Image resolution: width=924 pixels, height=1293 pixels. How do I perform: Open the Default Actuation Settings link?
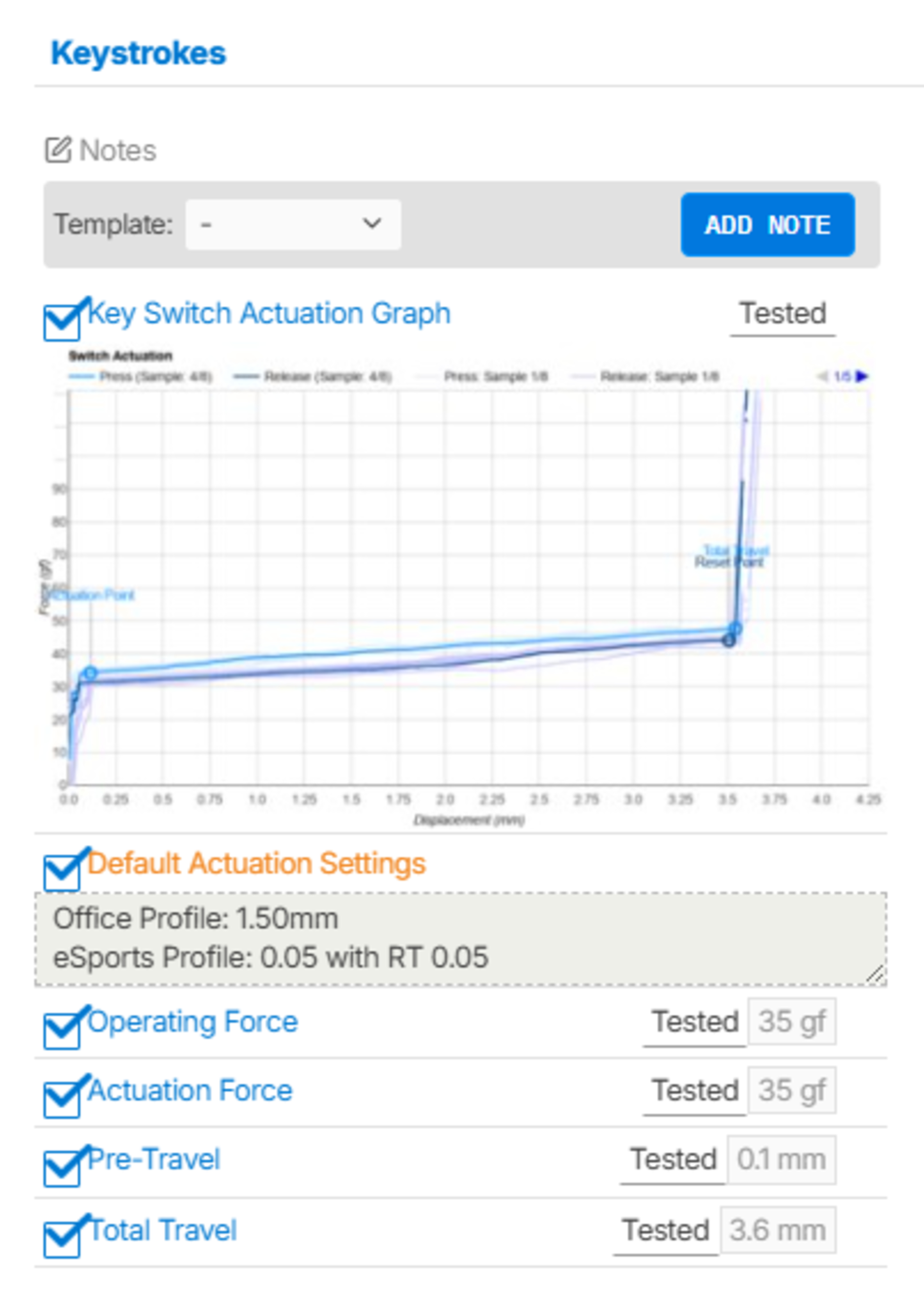pyautogui.click(x=256, y=863)
